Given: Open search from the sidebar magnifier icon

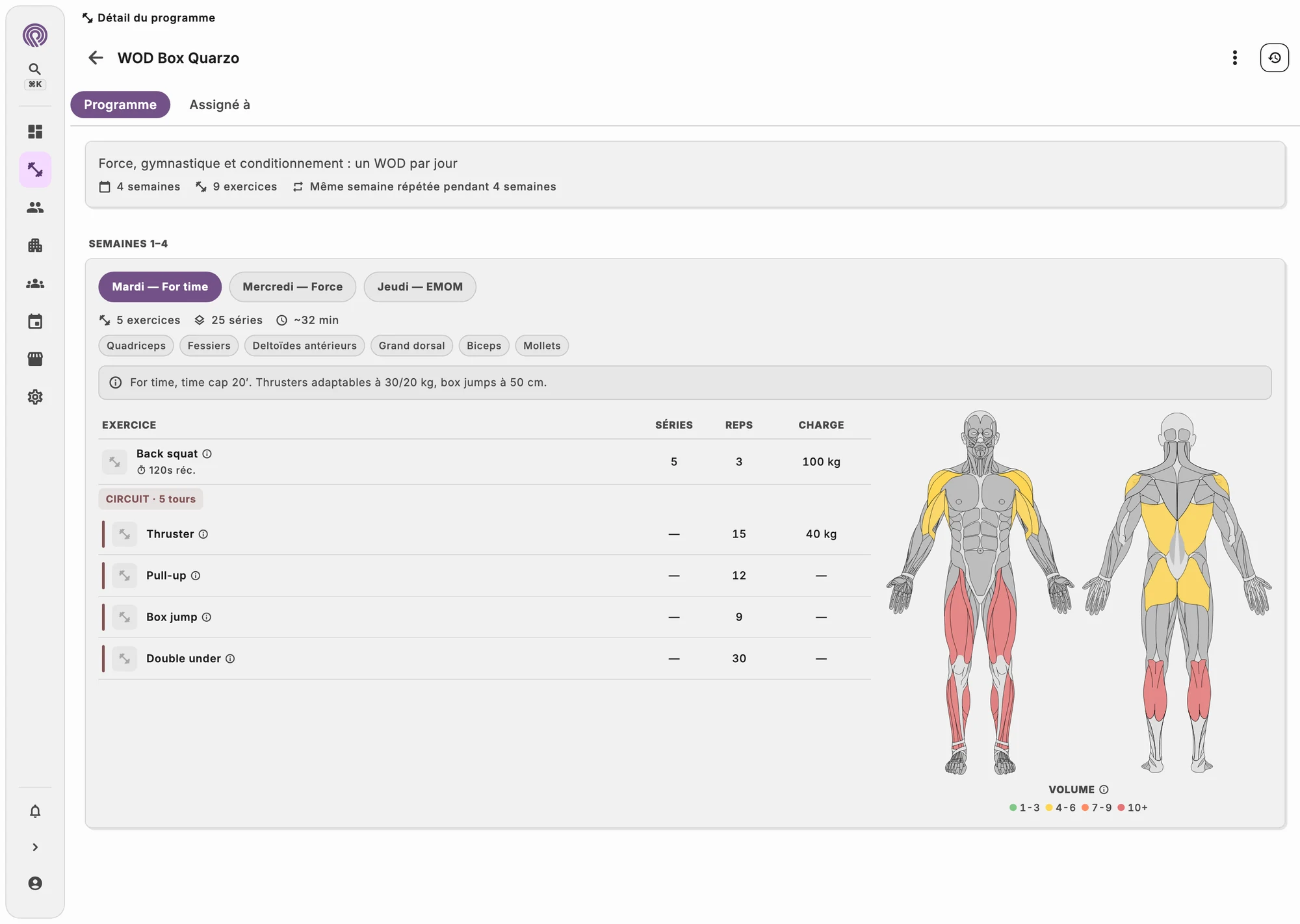Looking at the screenshot, I should click(x=35, y=69).
